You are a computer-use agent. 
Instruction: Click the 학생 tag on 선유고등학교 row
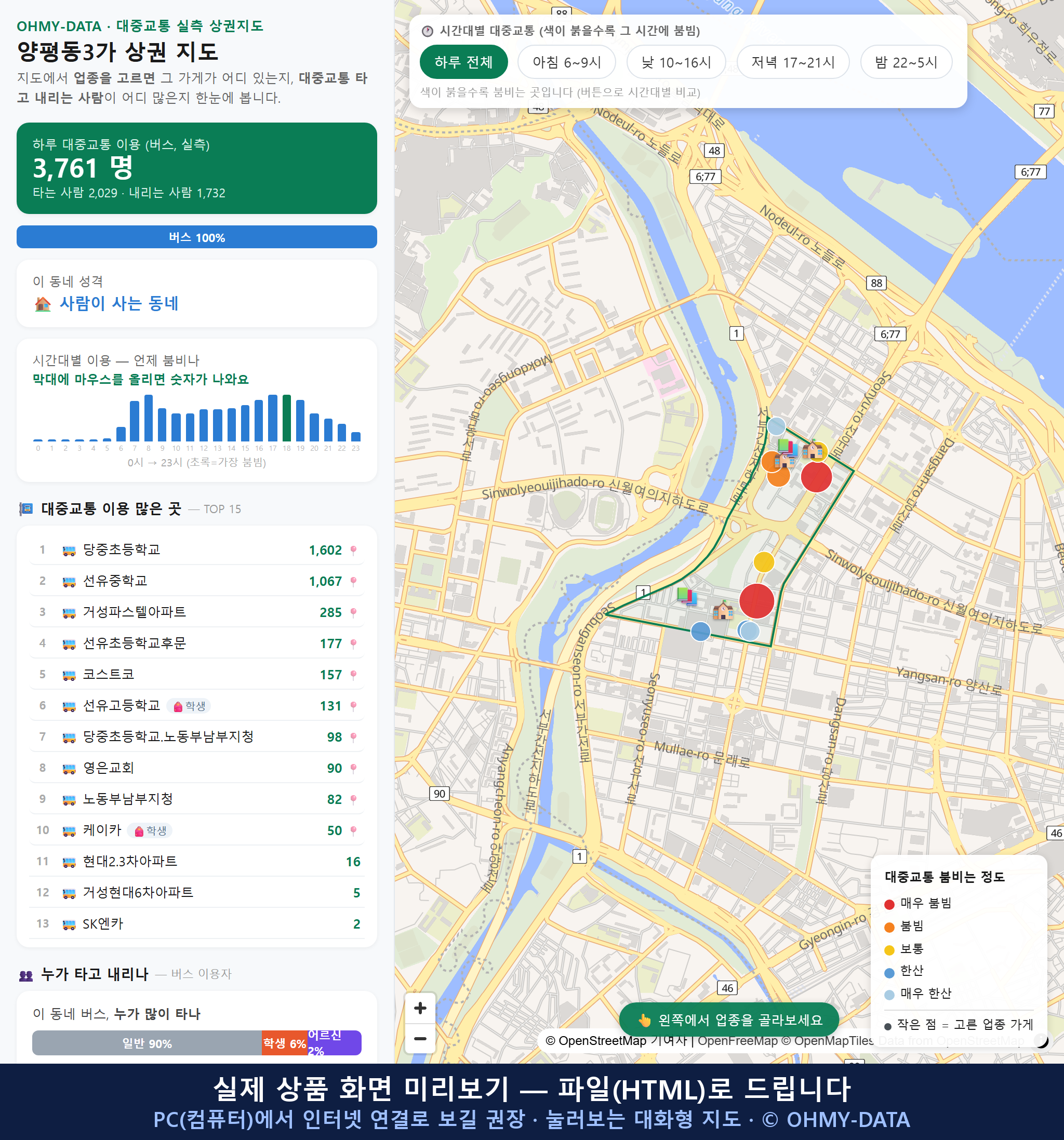189,706
